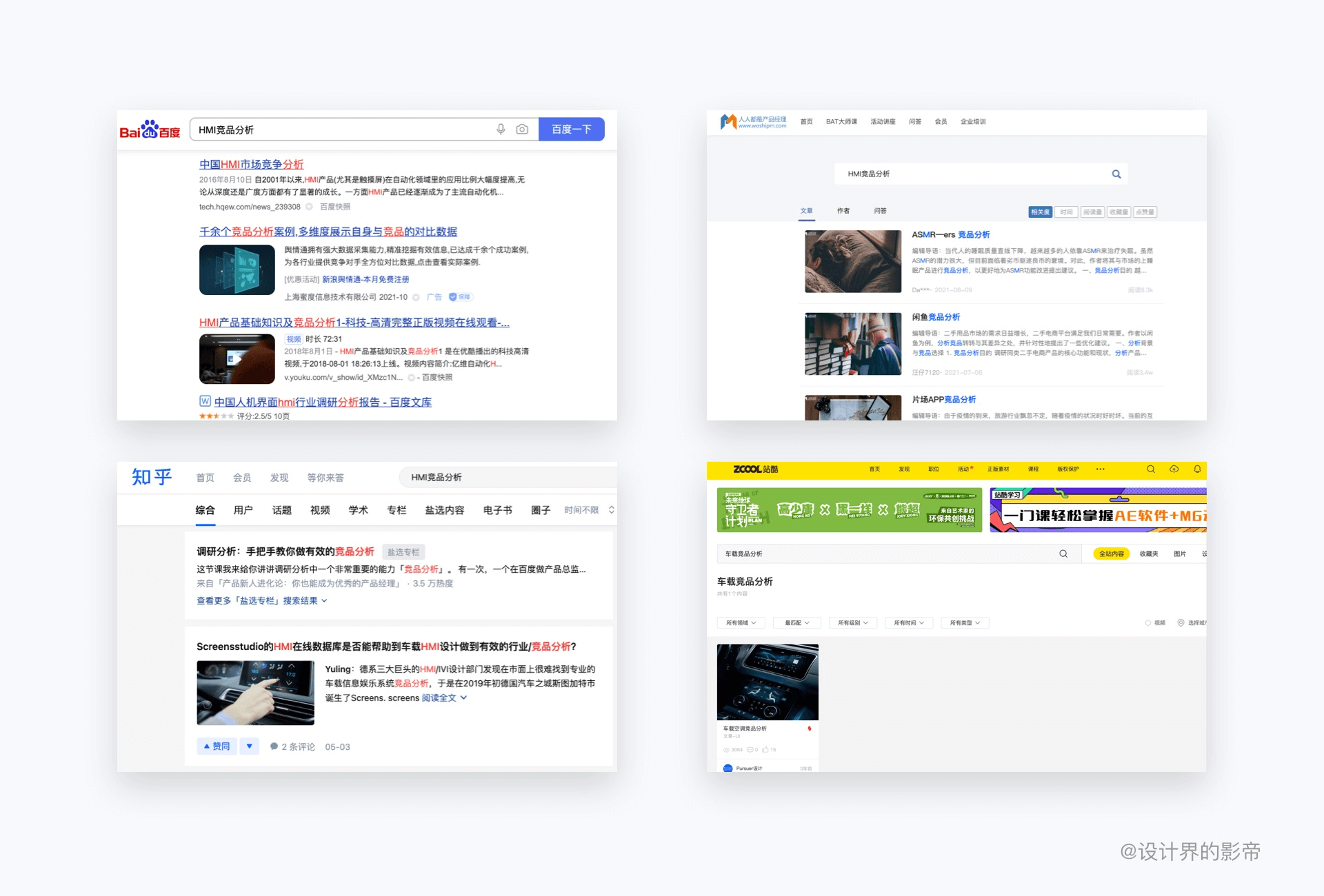This screenshot has height=896, width=1324.
Task: Click the Baidu voice search microphone icon
Action: pos(501,129)
